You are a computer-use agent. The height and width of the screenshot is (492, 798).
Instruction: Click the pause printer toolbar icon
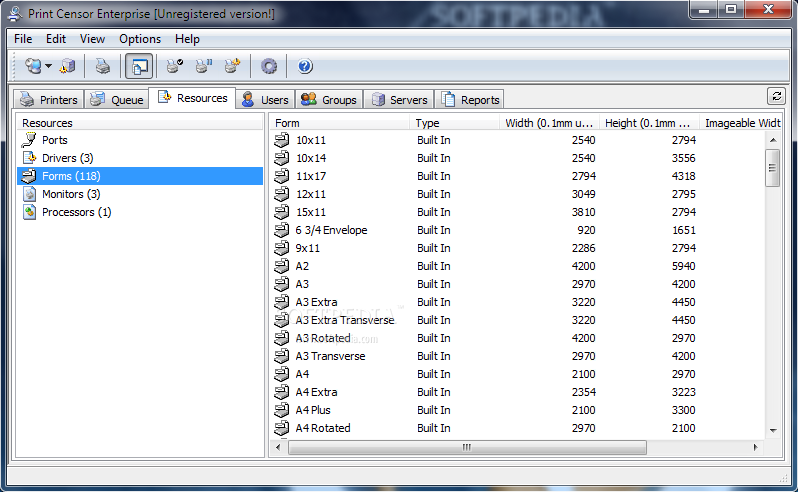click(x=204, y=66)
